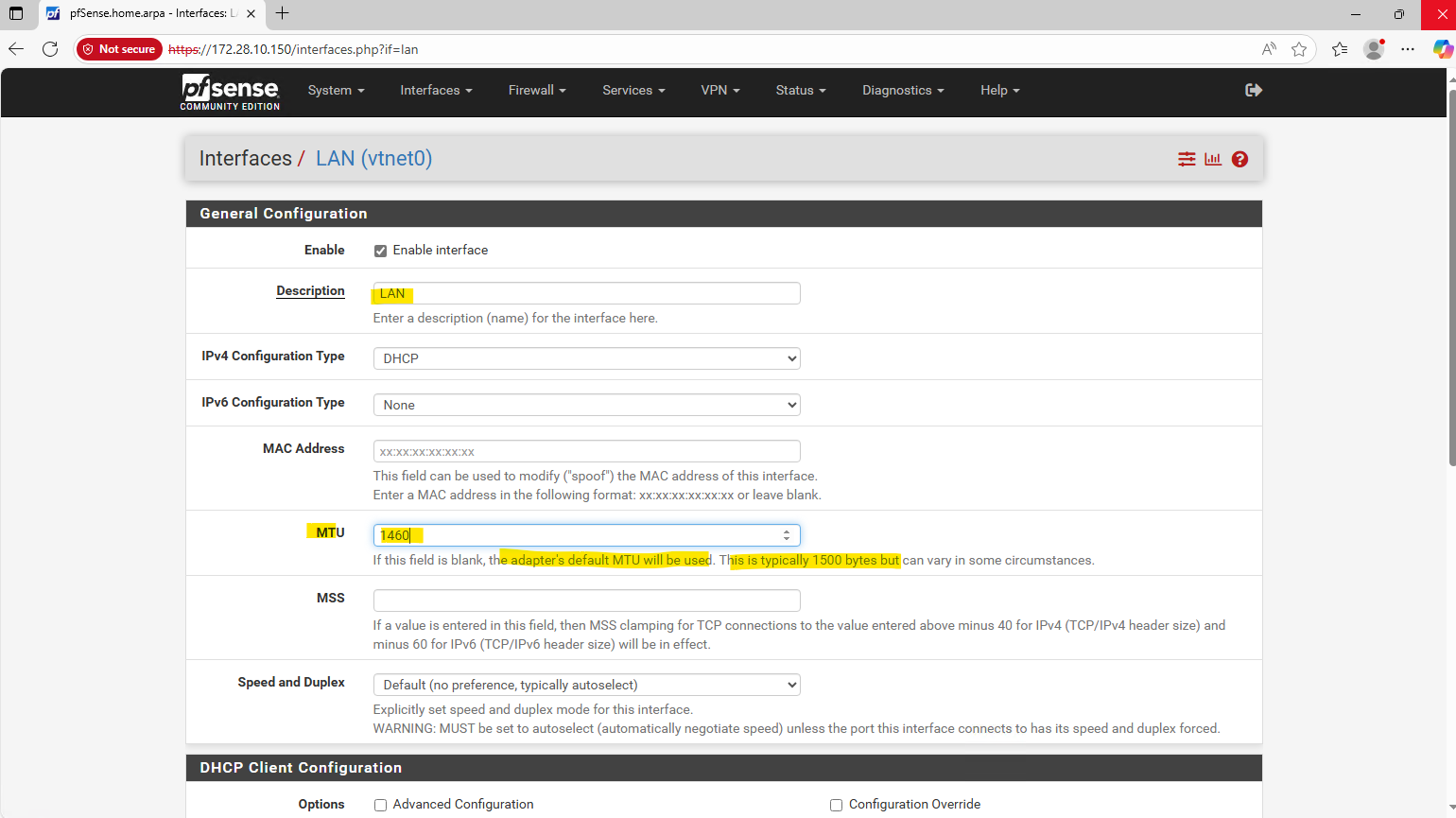
Task: Expand the IPv6 Configuration Type dropdown
Action: coord(586,405)
